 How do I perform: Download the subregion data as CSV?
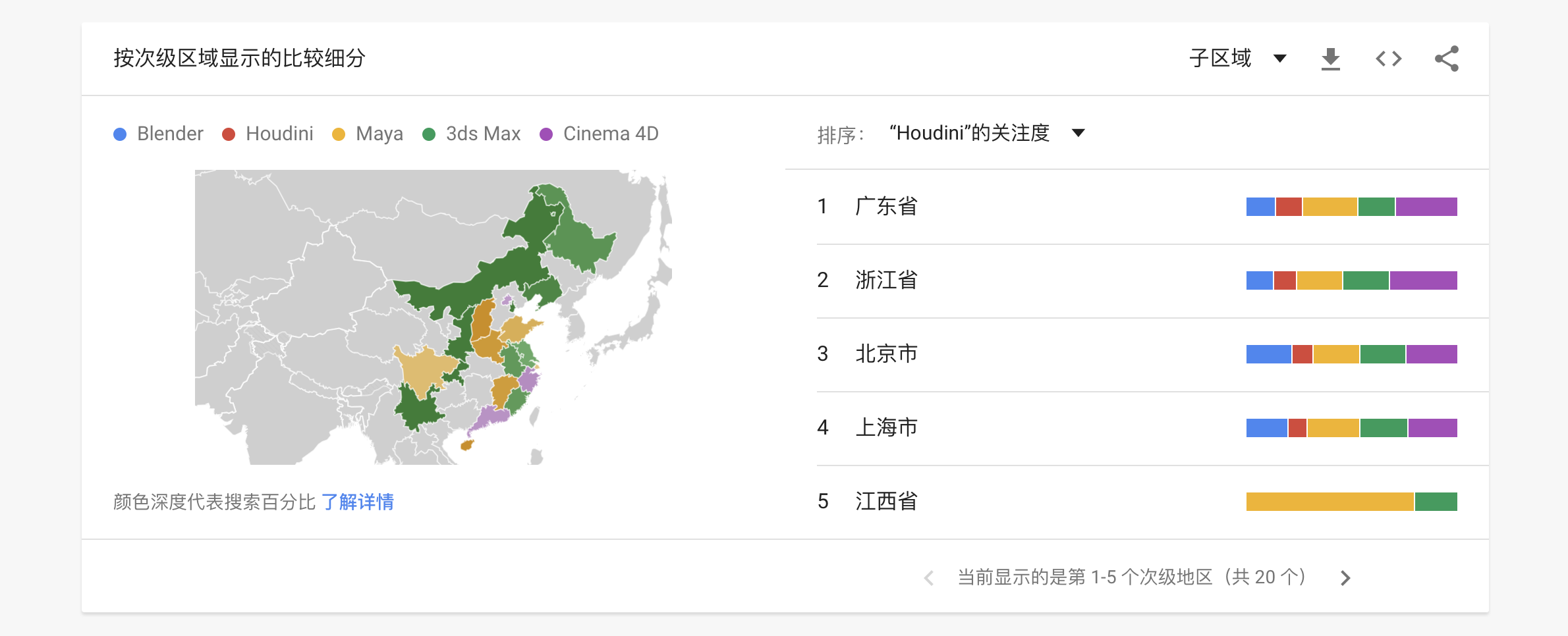coord(1330,59)
